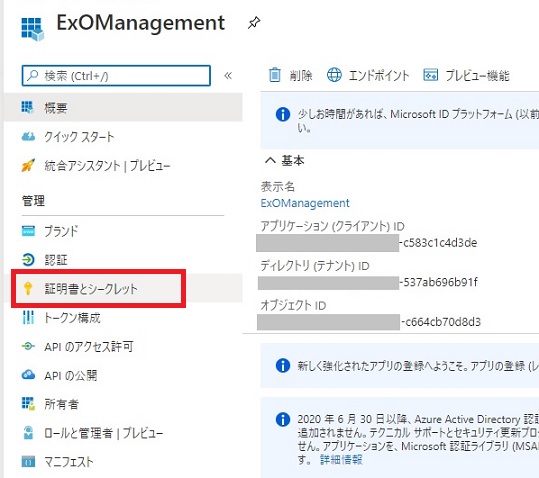Collapse the 基本 section chevron
This screenshot has height=478, width=539.
pyautogui.click(x=270, y=160)
